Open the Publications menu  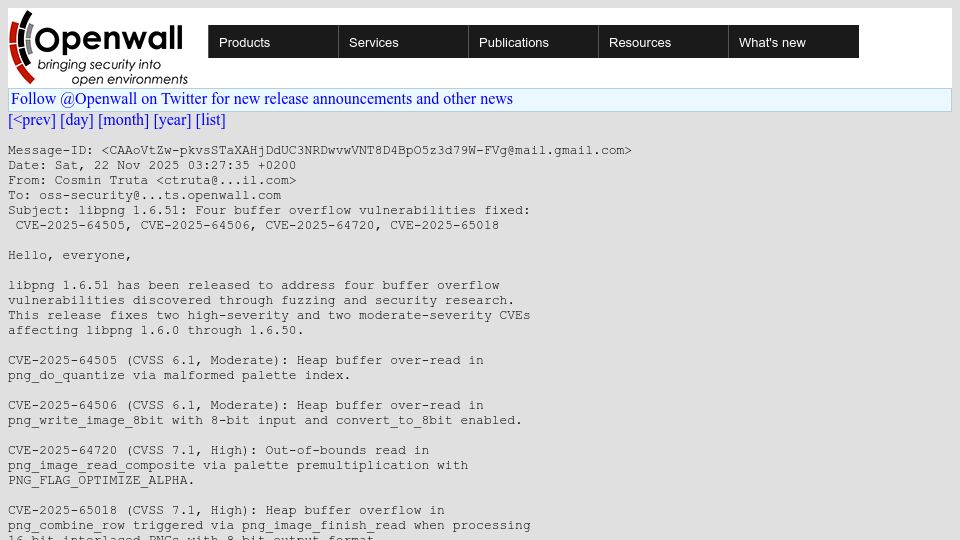[x=533, y=42]
